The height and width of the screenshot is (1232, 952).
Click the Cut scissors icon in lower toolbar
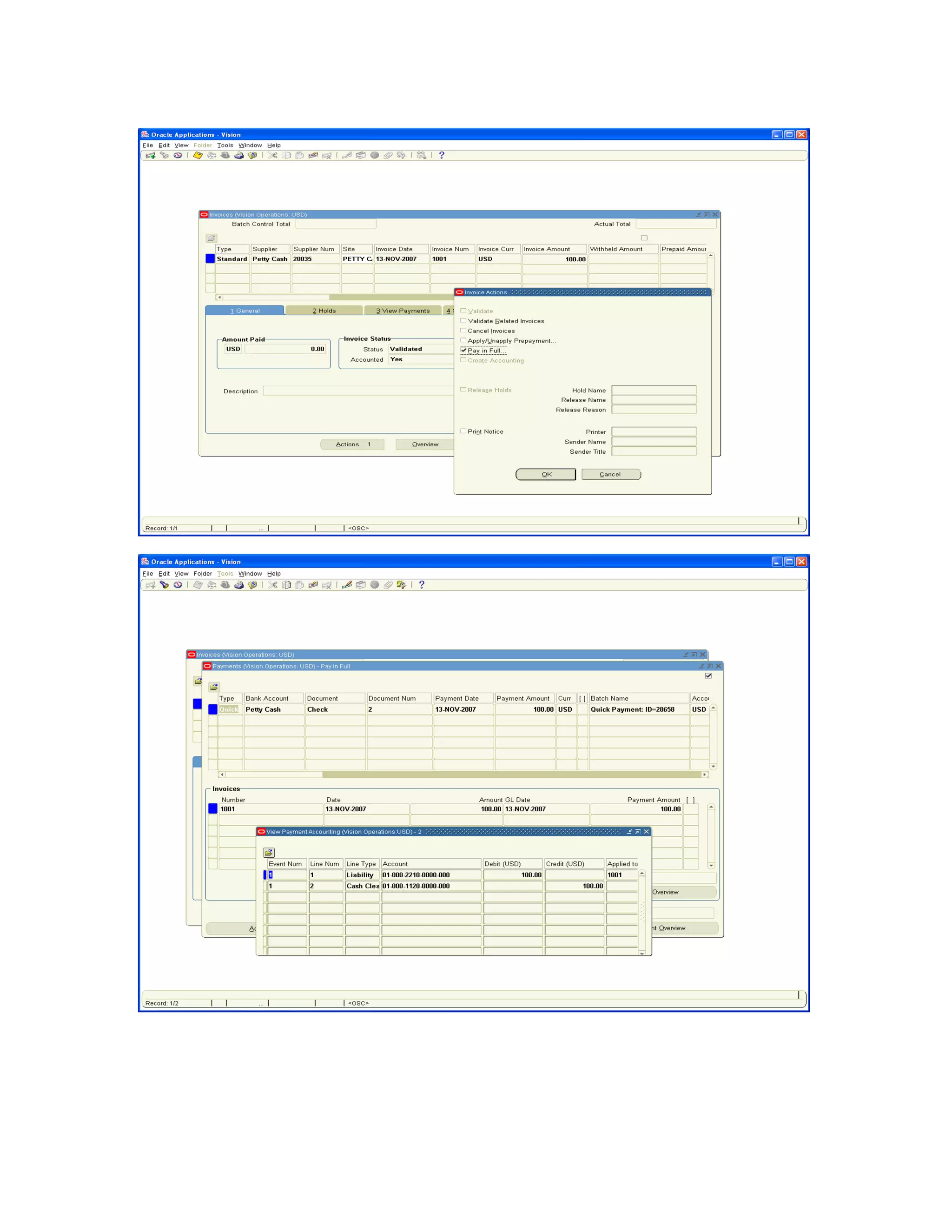pyautogui.click(x=272, y=584)
